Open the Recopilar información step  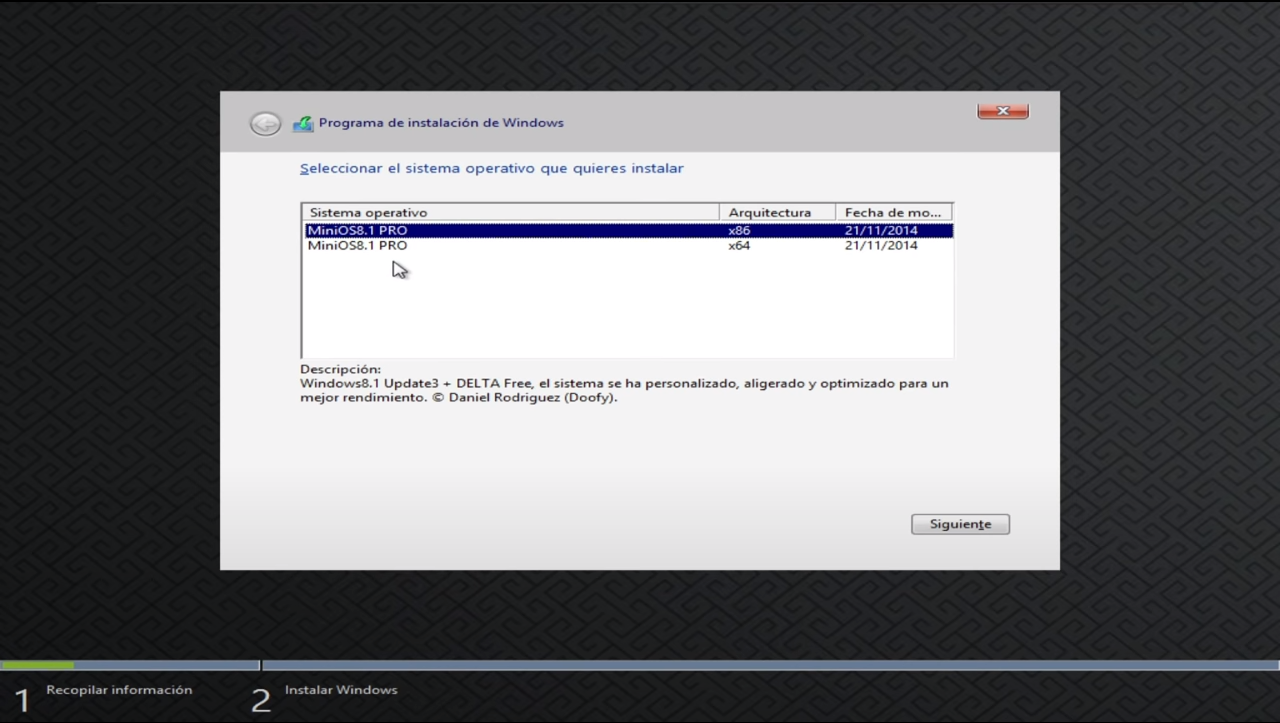(118, 690)
